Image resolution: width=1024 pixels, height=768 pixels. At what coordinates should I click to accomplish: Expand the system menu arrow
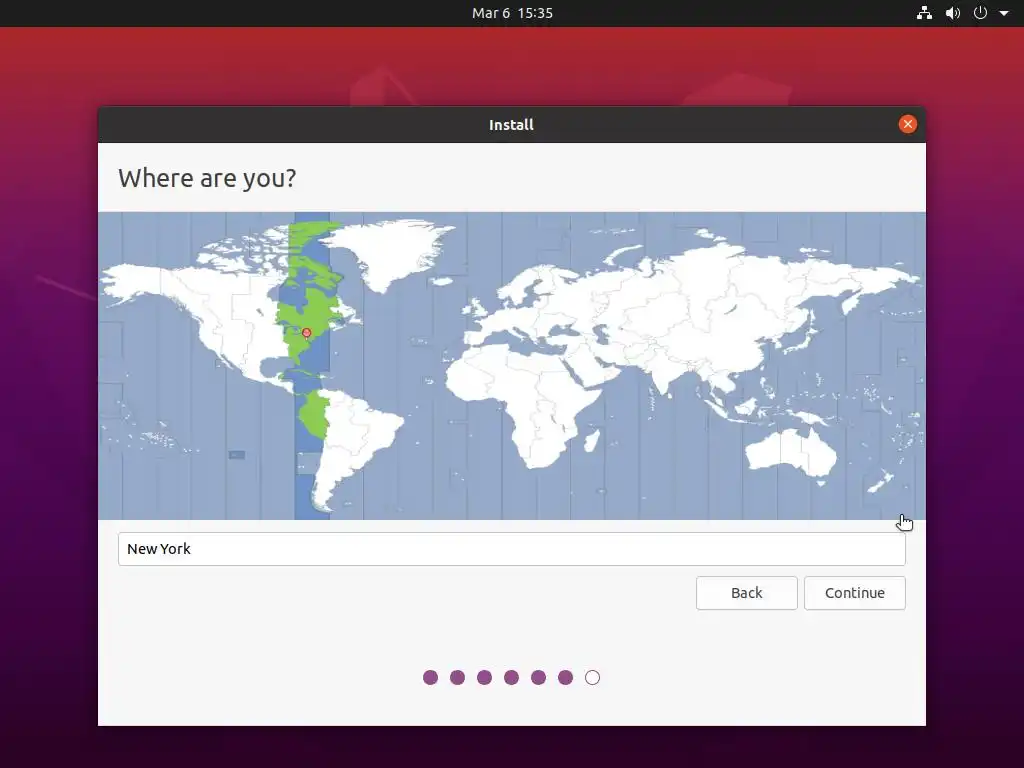coord(1004,13)
